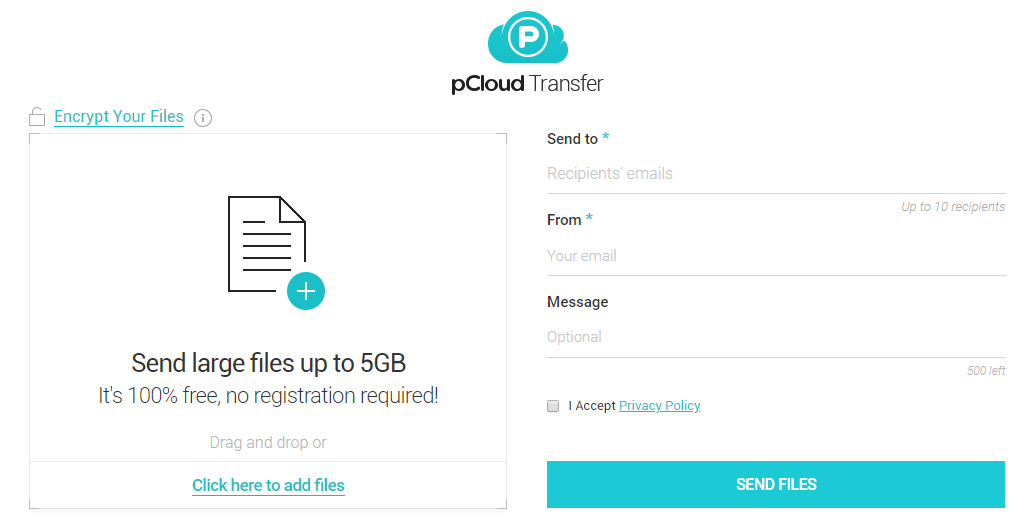Click the teal plus add-file circle
This screenshot has width=1033, height=519.
(306, 291)
